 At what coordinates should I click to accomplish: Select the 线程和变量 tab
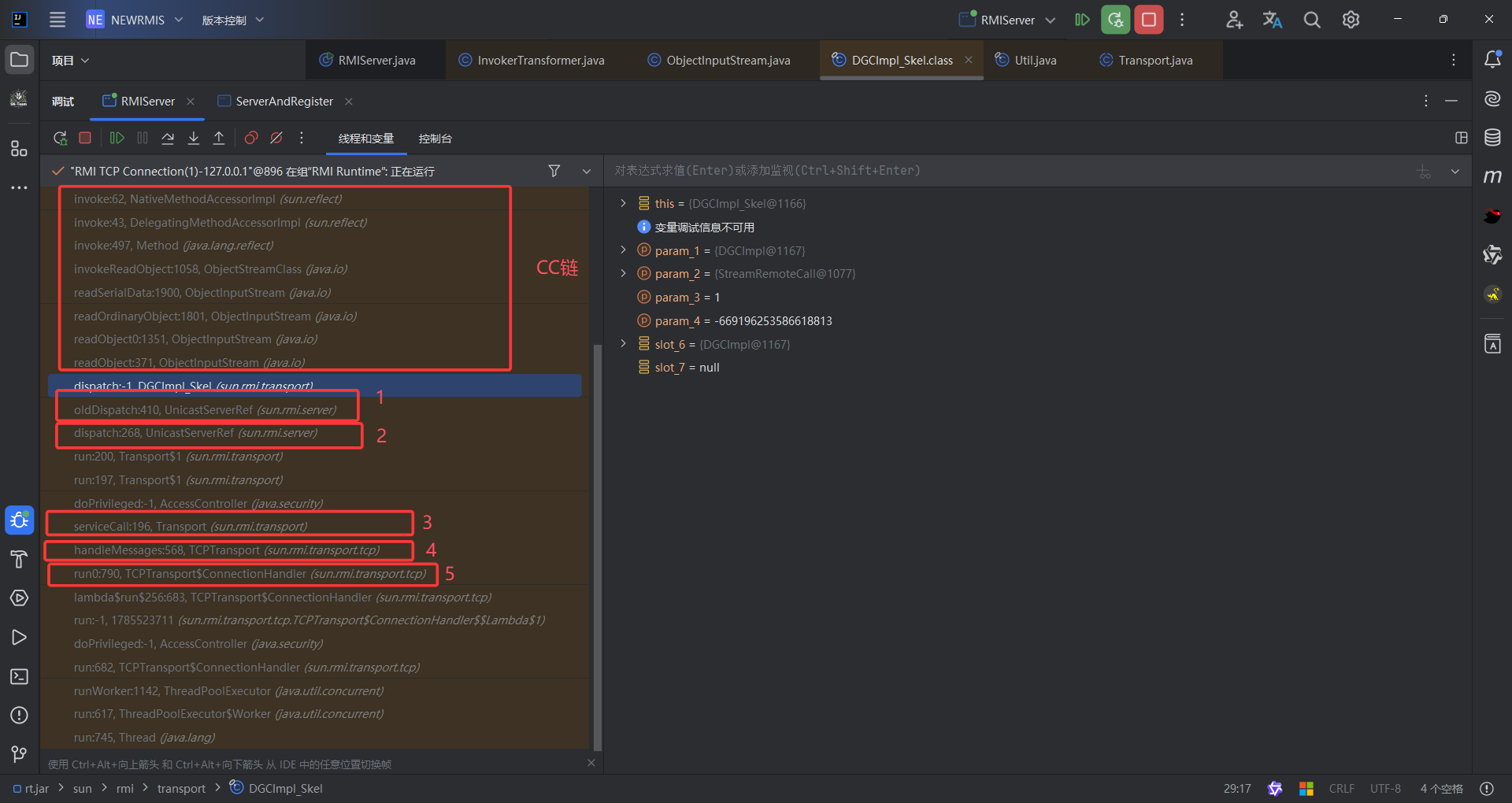click(366, 139)
